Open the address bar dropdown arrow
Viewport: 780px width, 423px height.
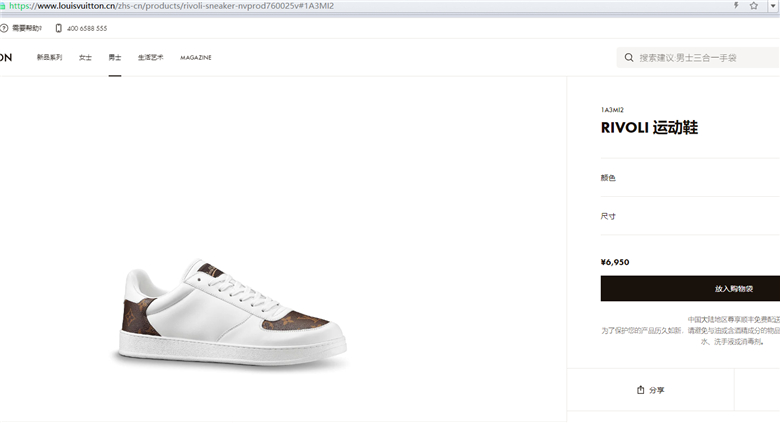coord(773,6)
